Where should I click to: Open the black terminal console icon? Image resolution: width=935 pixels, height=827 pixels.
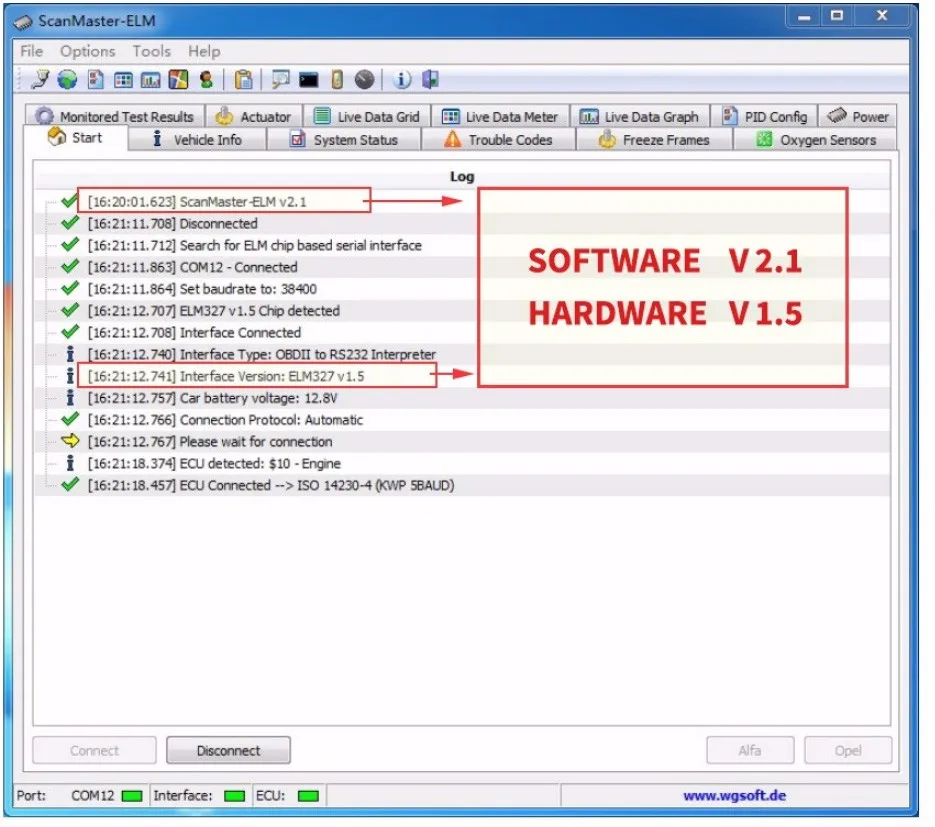(x=308, y=80)
